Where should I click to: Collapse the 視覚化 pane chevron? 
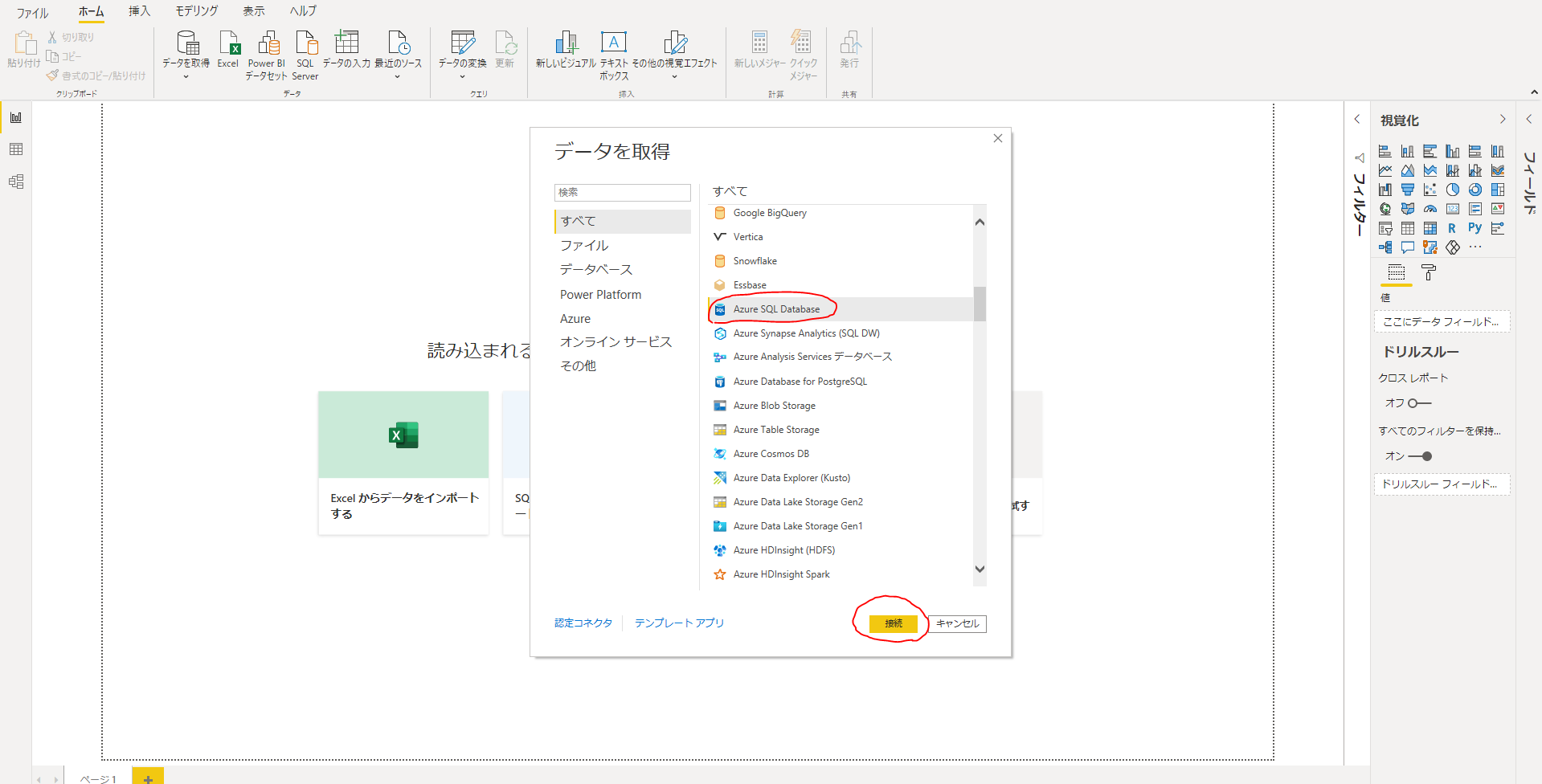(x=1503, y=119)
